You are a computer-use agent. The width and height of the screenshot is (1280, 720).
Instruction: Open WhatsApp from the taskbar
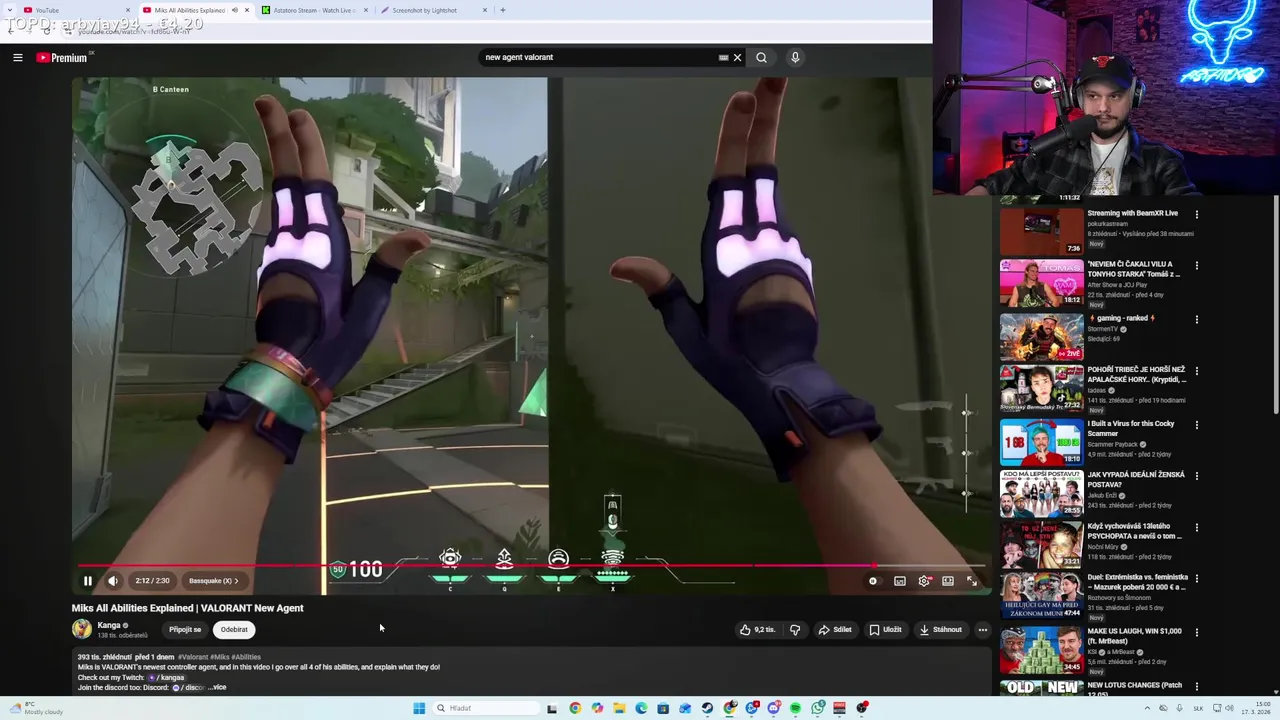click(817, 708)
